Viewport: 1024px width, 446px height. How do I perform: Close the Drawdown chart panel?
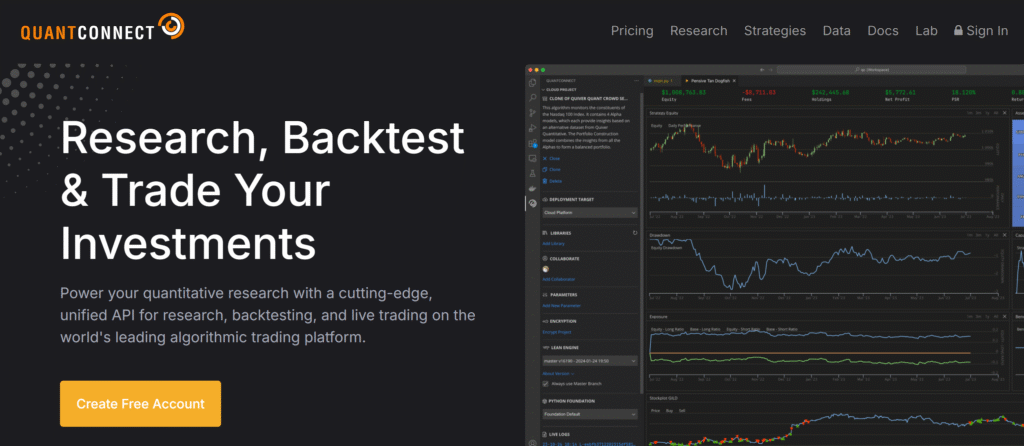tap(1004, 234)
